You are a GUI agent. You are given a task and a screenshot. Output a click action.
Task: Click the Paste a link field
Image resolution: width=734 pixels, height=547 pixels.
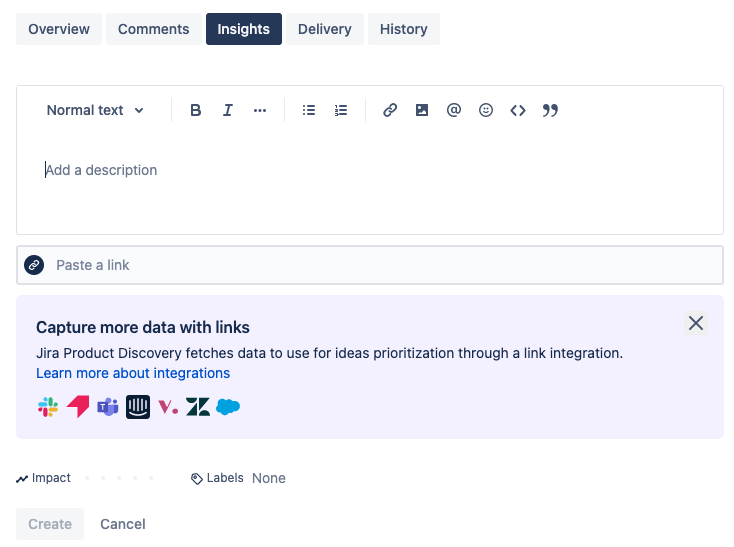(x=370, y=265)
